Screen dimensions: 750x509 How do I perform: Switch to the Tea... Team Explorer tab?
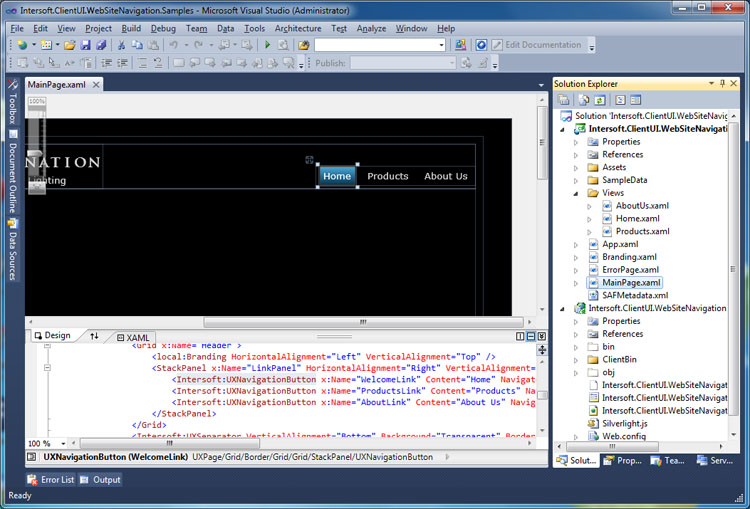pyautogui.click(x=669, y=461)
